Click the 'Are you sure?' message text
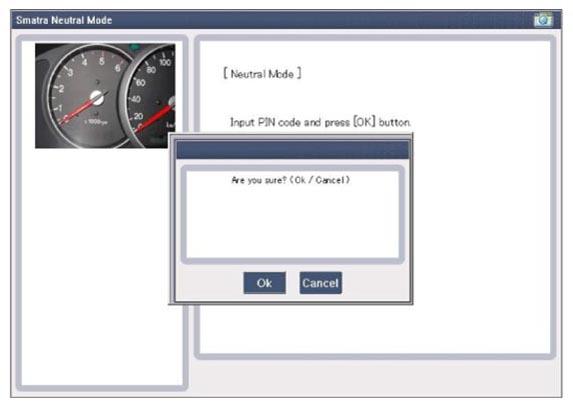Screen dimensions: 573x407 click(x=291, y=180)
